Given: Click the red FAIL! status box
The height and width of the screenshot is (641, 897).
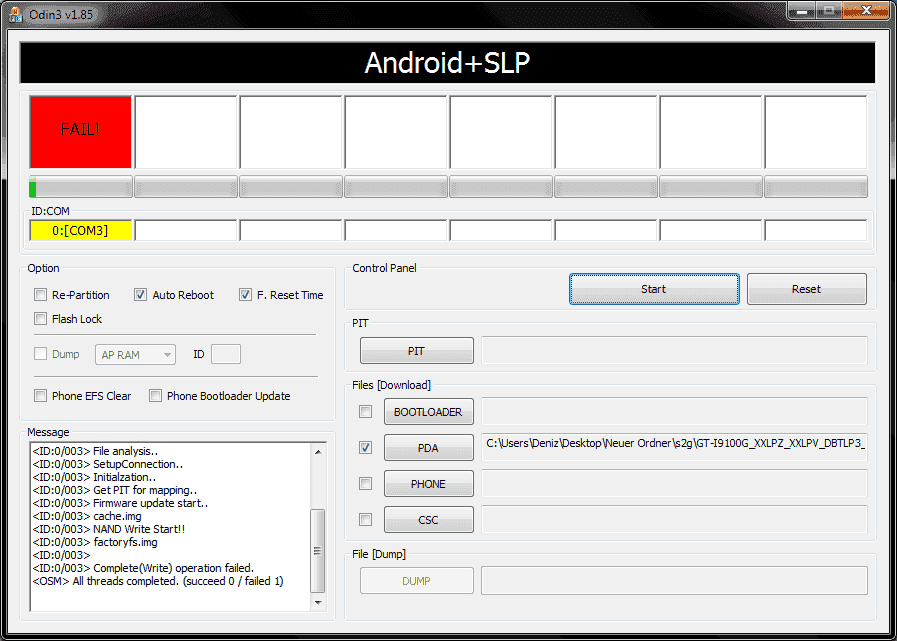Looking at the screenshot, I should tap(81, 132).
